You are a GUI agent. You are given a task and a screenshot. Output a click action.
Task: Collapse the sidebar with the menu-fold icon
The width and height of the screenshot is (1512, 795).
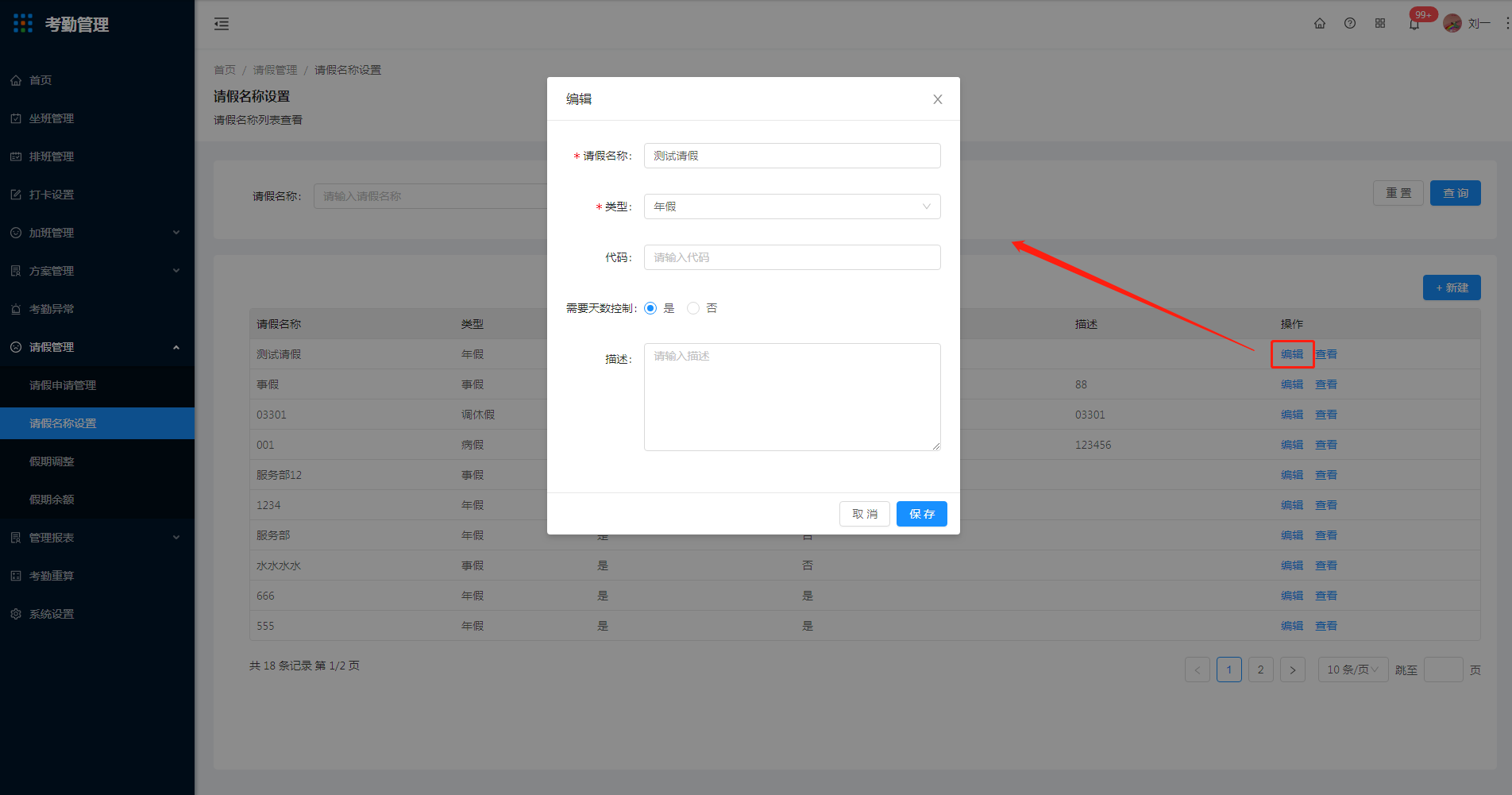coord(222,24)
